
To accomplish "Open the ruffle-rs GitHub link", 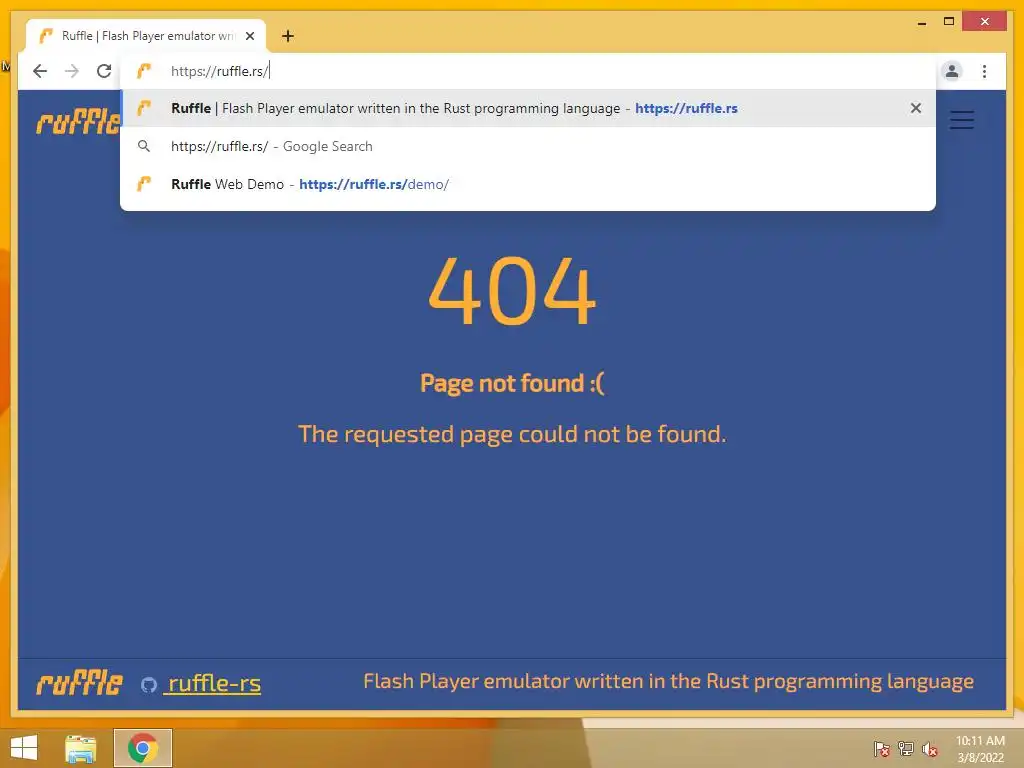I will (x=214, y=683).
